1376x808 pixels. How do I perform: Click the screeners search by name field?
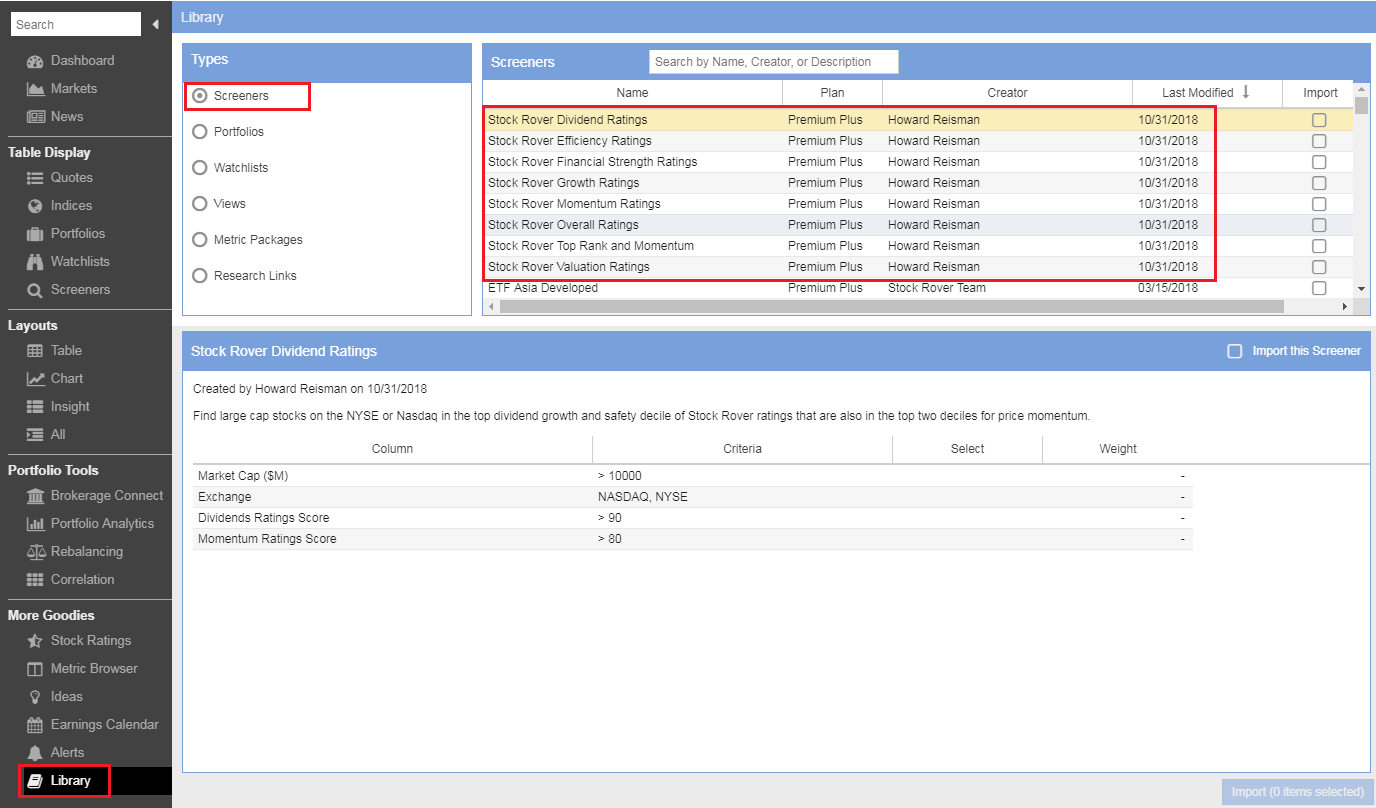773,62
